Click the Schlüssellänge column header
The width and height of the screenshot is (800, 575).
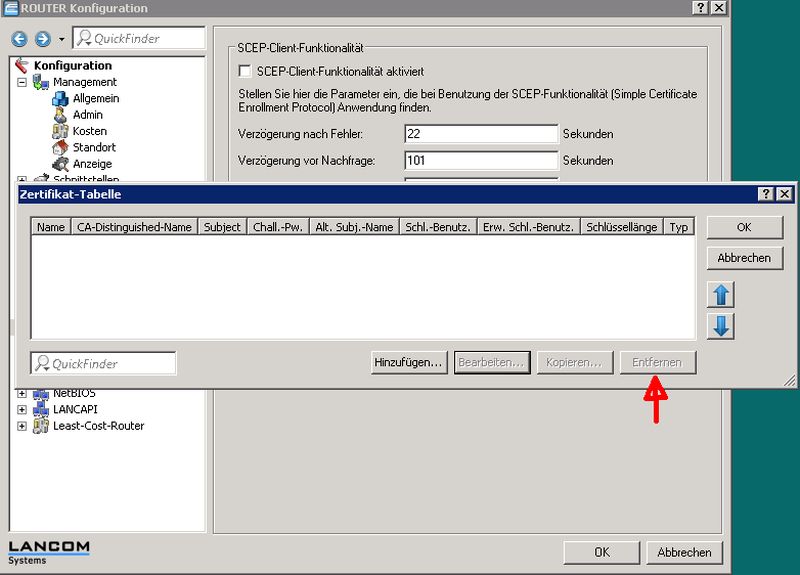pos(621,227)
